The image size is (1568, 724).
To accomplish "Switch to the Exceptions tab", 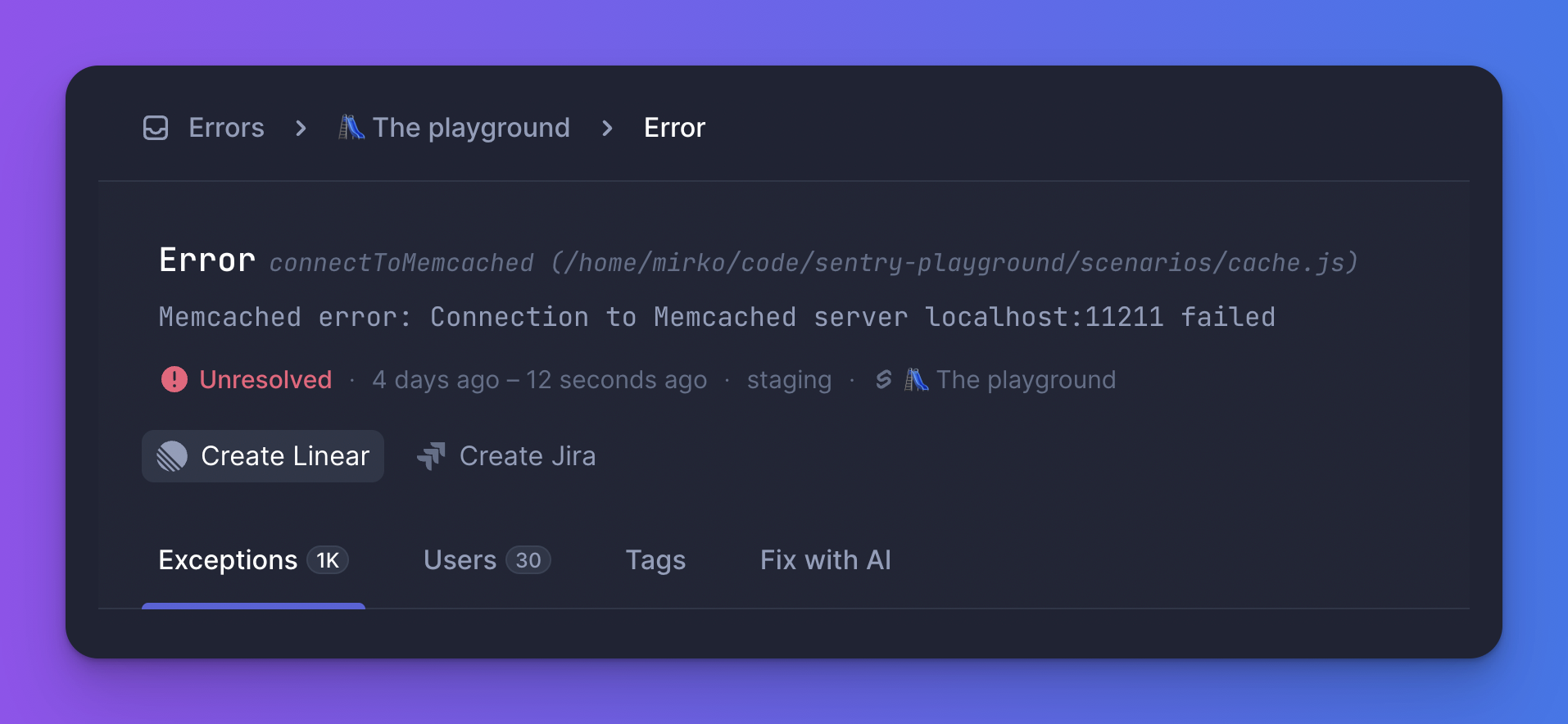I will 254,560.
